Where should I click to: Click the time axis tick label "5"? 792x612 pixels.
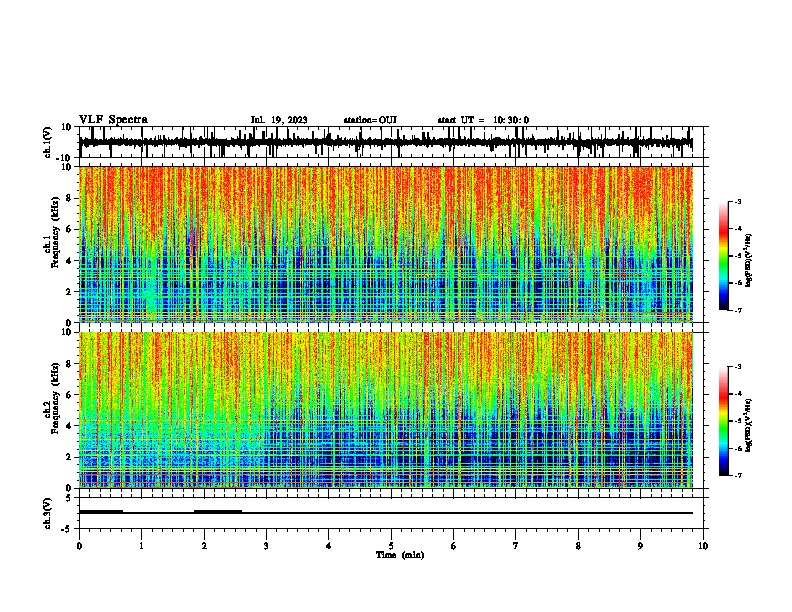point(391,546)
